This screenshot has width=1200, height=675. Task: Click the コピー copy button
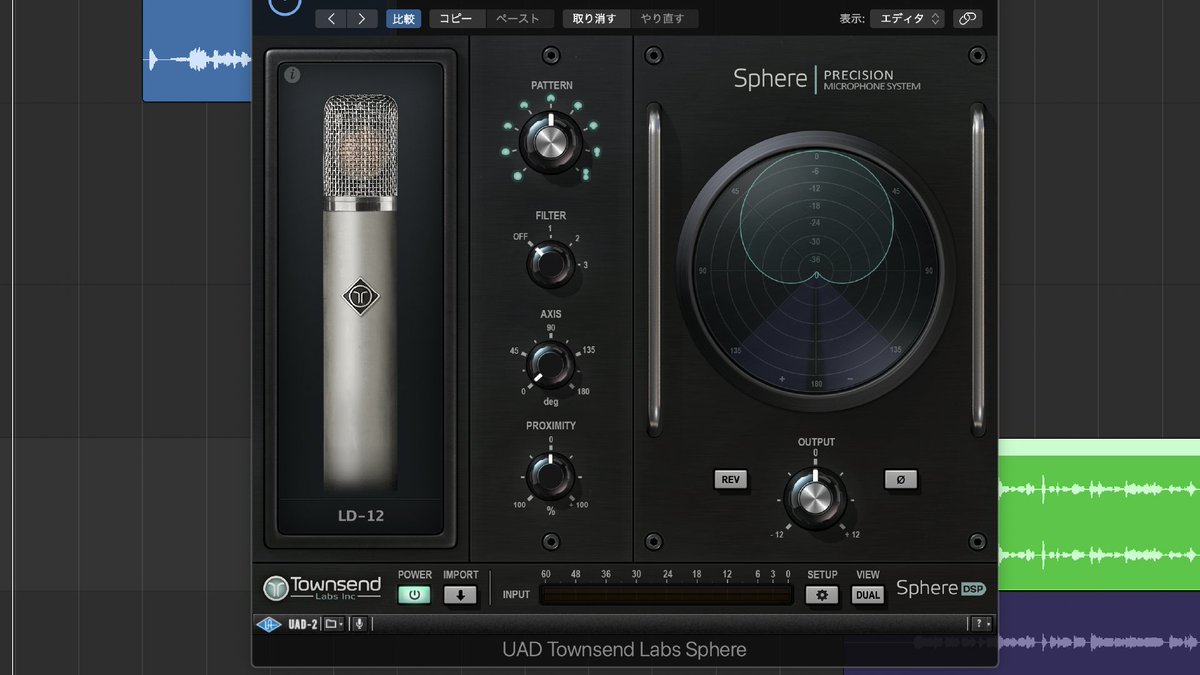458,18
